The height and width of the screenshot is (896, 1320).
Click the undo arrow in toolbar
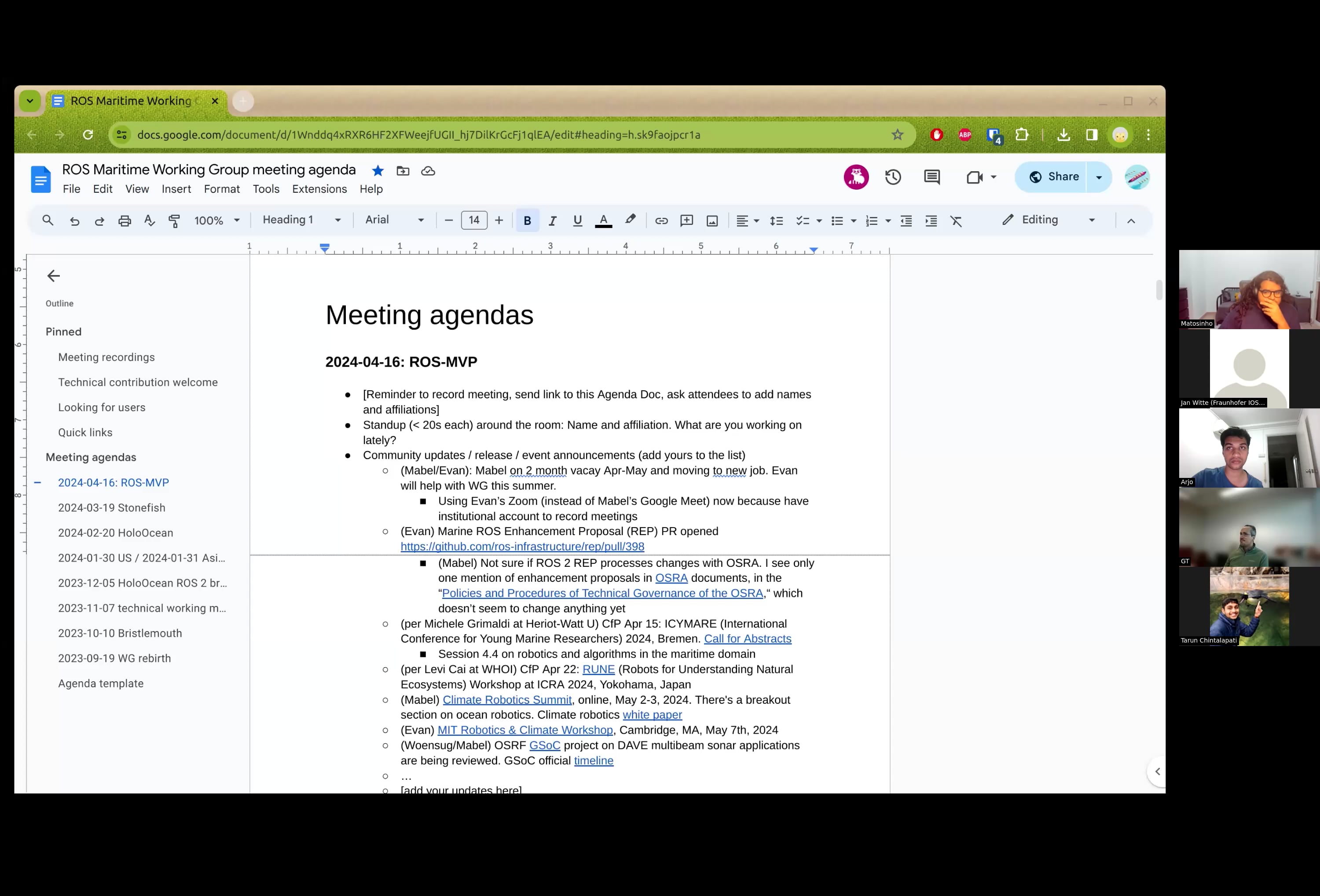coord(74,221)
